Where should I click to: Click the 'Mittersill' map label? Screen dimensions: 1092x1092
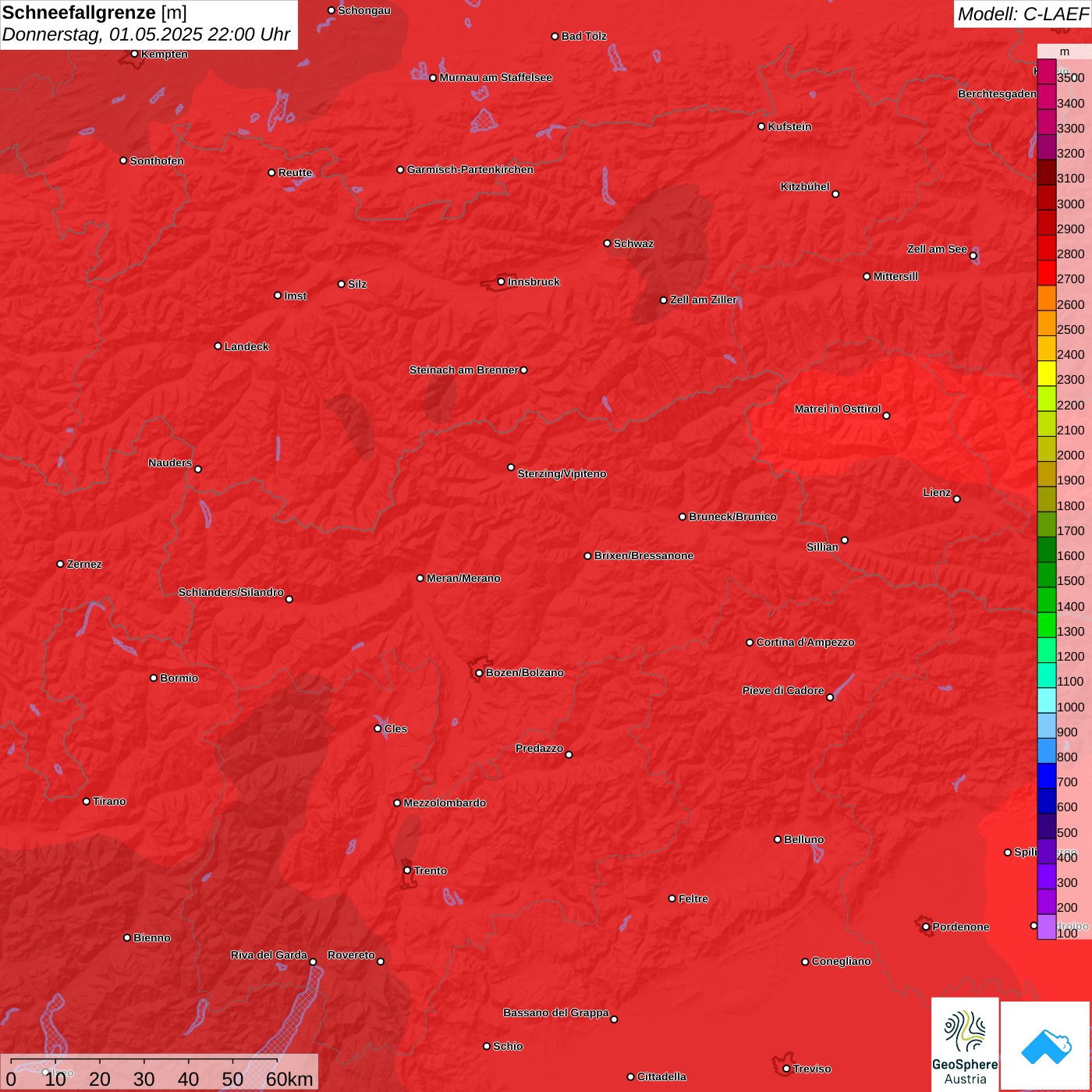tap(895, 276)
